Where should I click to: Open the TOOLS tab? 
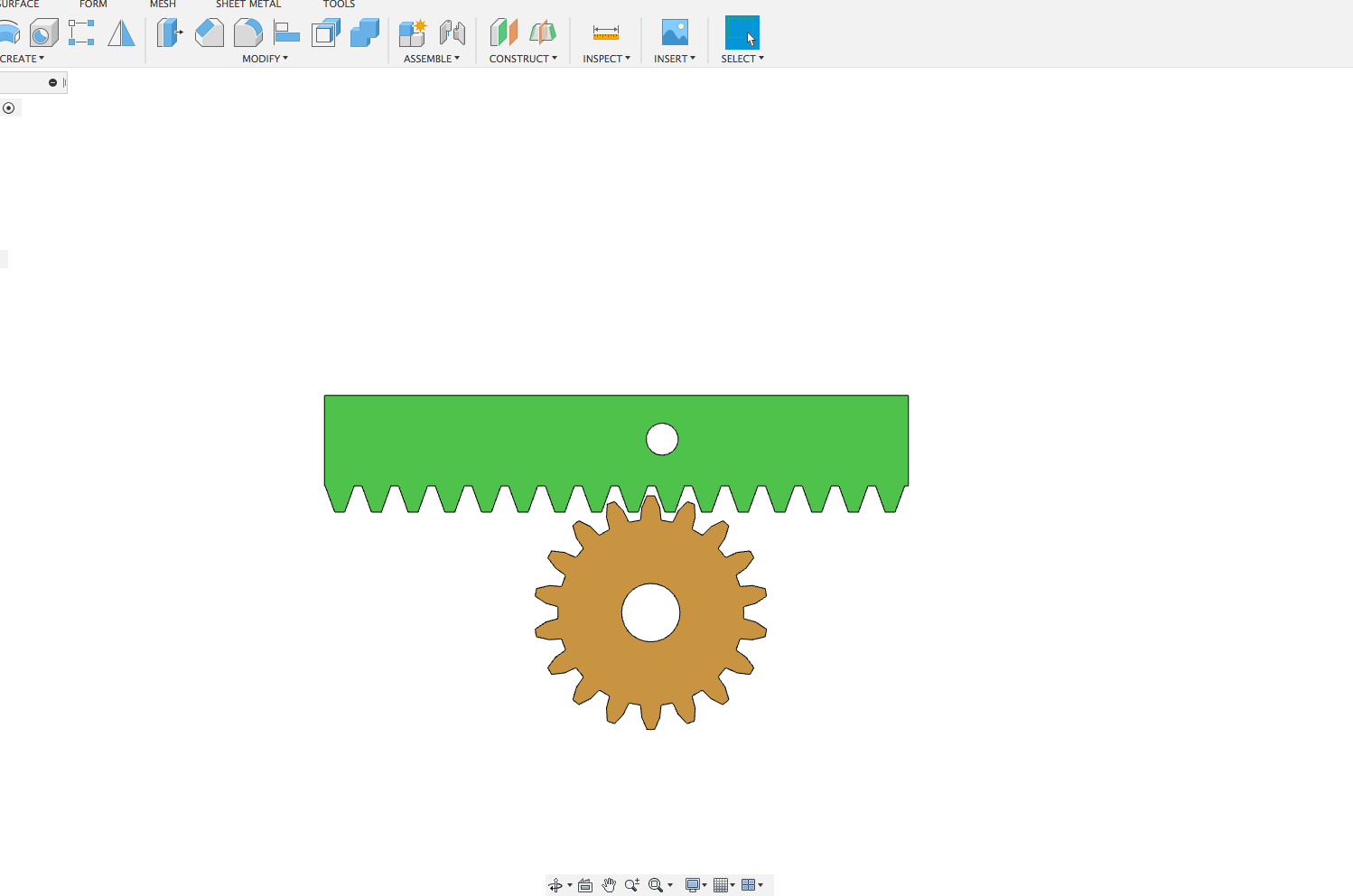pyautogui.click(x=339, y=5)
